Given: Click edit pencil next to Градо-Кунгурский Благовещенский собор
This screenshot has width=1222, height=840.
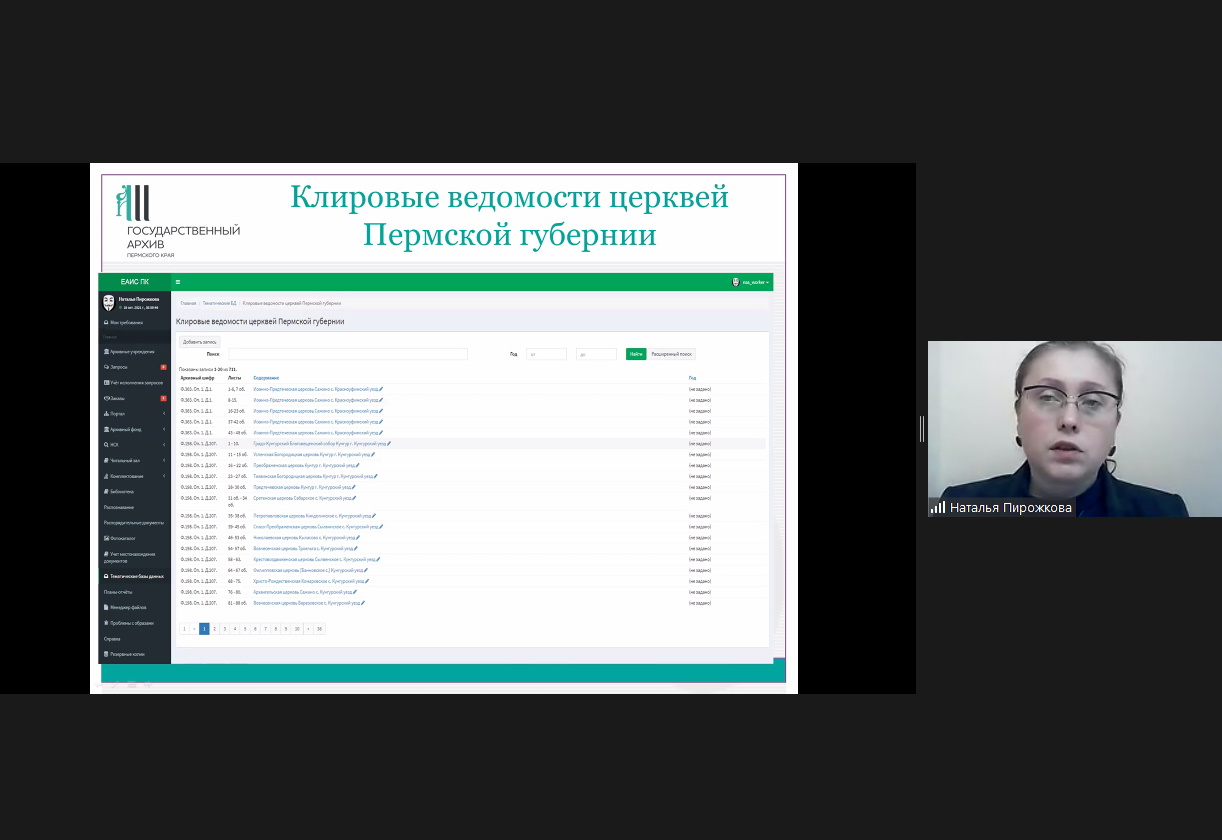Looking at the screenshot, I should tap(389, 443).
